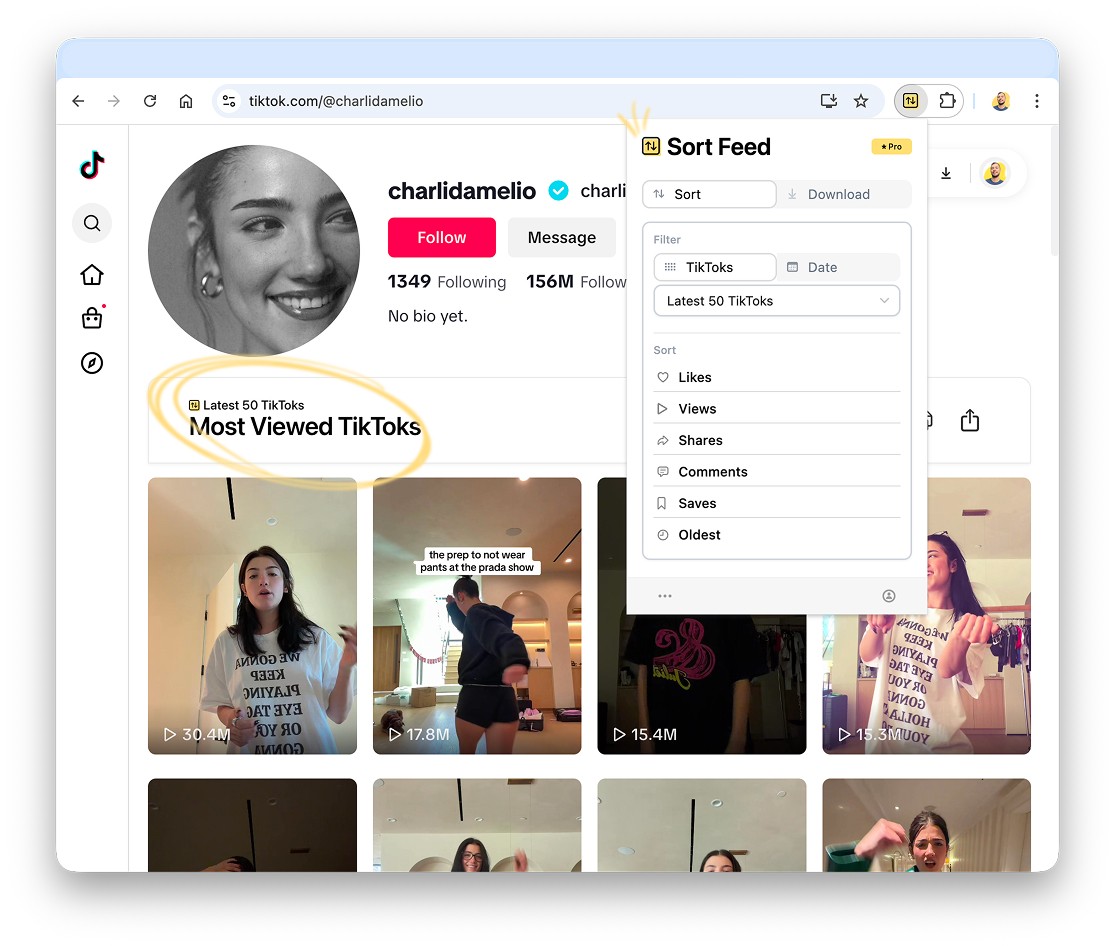The width and height of the screenshot is (1115, 946).
Task: Go to TikTok Home in sidebar
Action: [92, 275]
